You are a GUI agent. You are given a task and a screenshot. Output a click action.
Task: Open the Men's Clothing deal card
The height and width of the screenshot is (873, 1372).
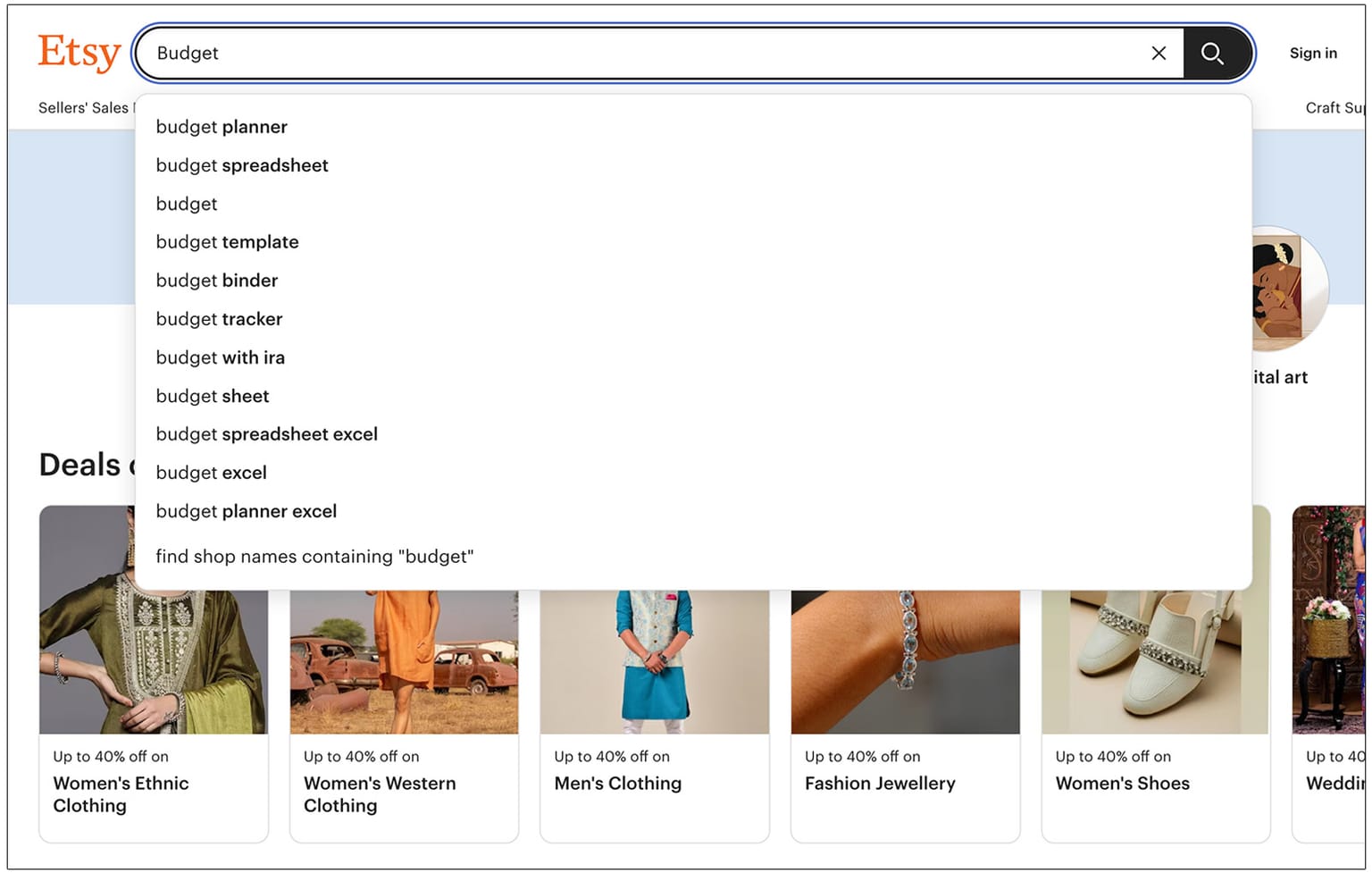click(x=655, y=670)
